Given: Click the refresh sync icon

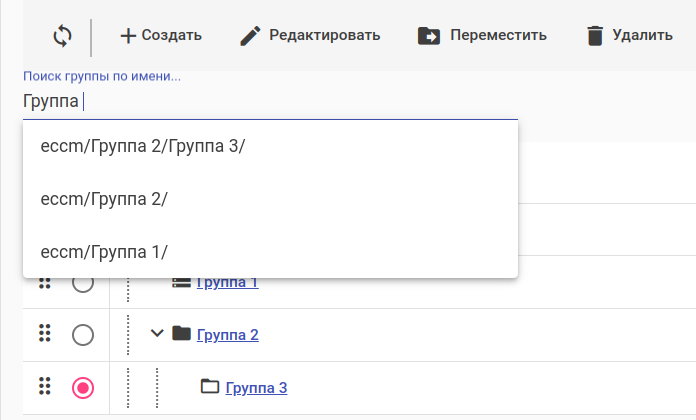Looking at the screenshot, I should point(62,36).
